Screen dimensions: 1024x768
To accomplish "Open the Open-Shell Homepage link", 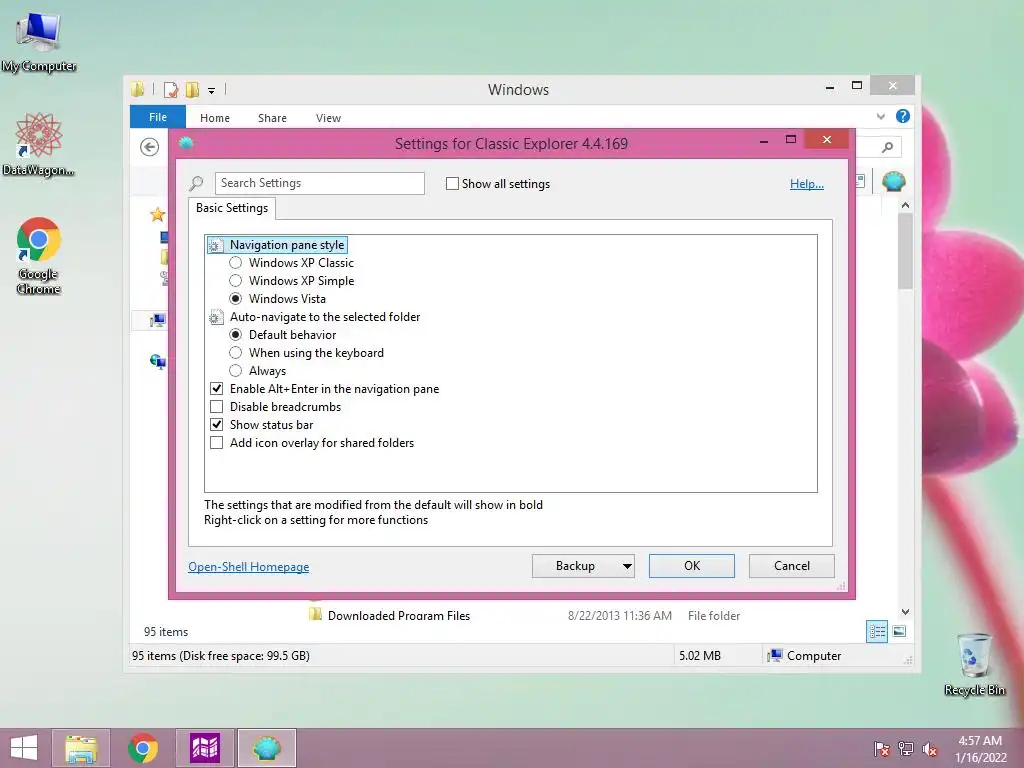I will tap(249, 567).
